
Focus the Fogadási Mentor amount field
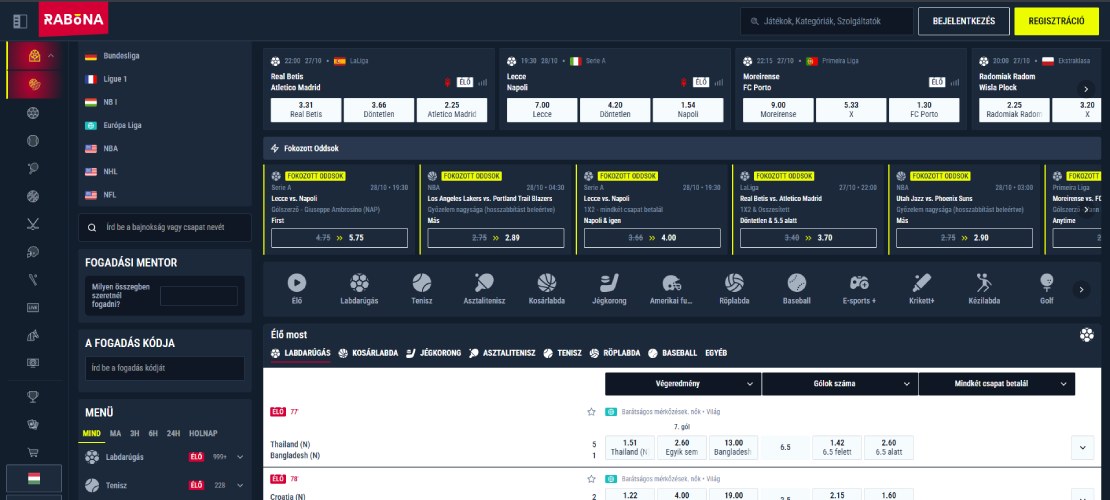[x=198, y=296]
